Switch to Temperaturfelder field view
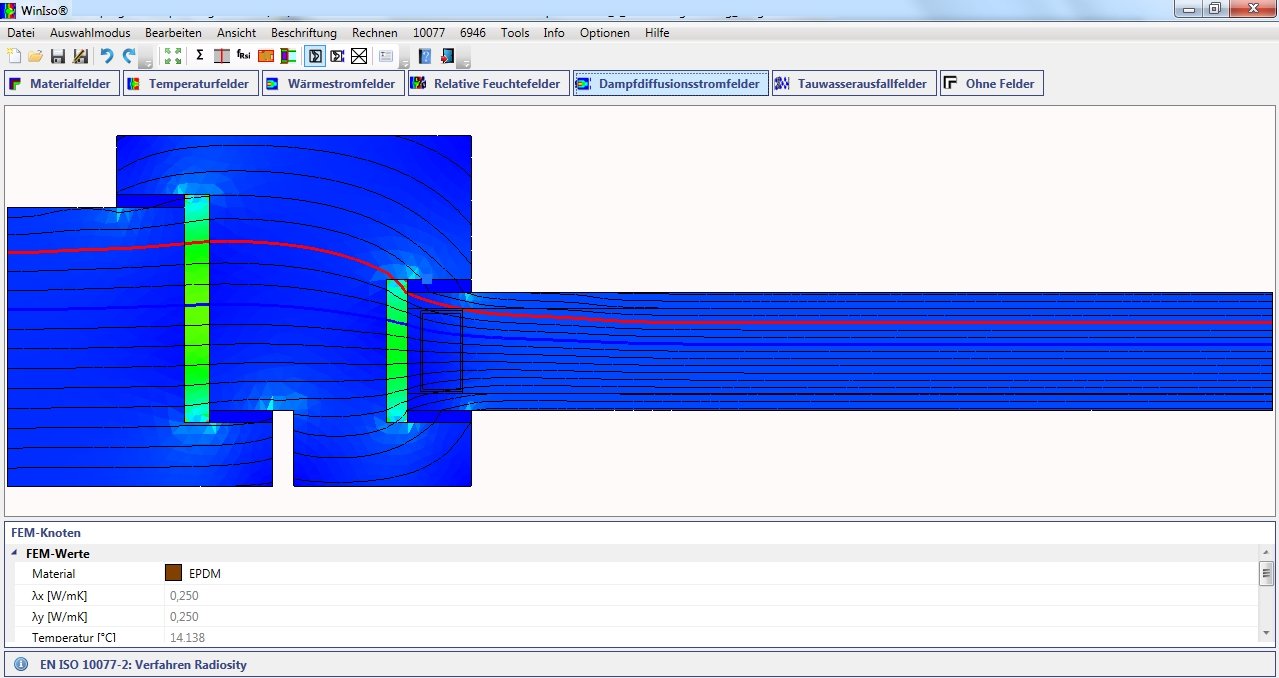The width and height of the screenshot is (1279, 678). pyautogui.click(x=189, y=84)
